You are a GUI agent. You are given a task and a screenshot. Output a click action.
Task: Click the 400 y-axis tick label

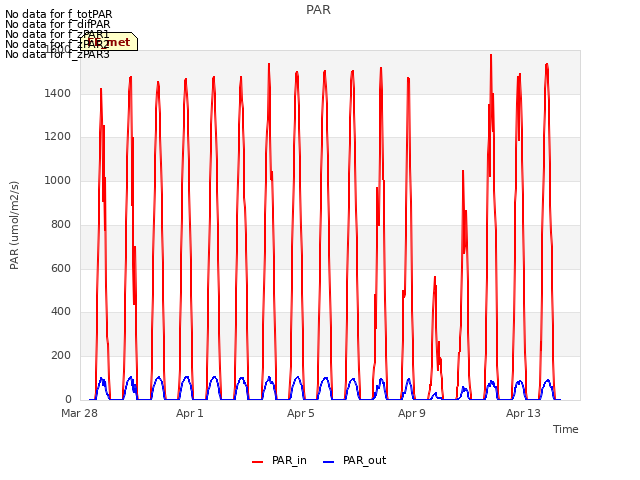(61, 312)
